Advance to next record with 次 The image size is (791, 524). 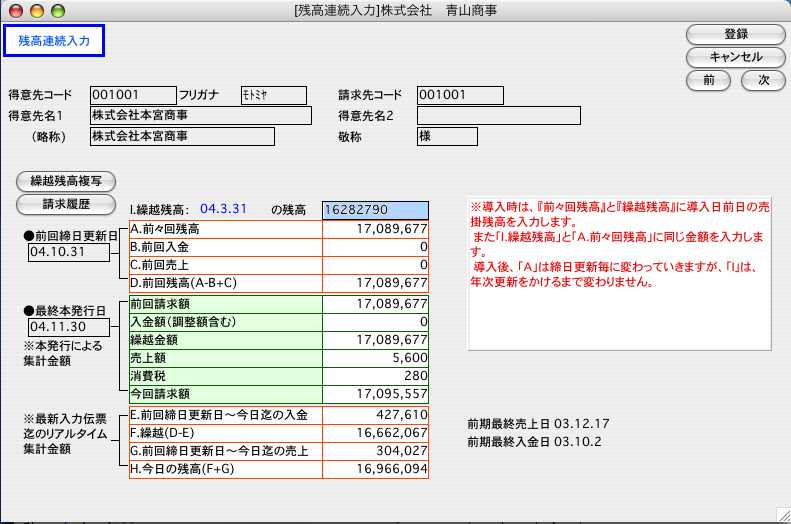coord(763,80)
